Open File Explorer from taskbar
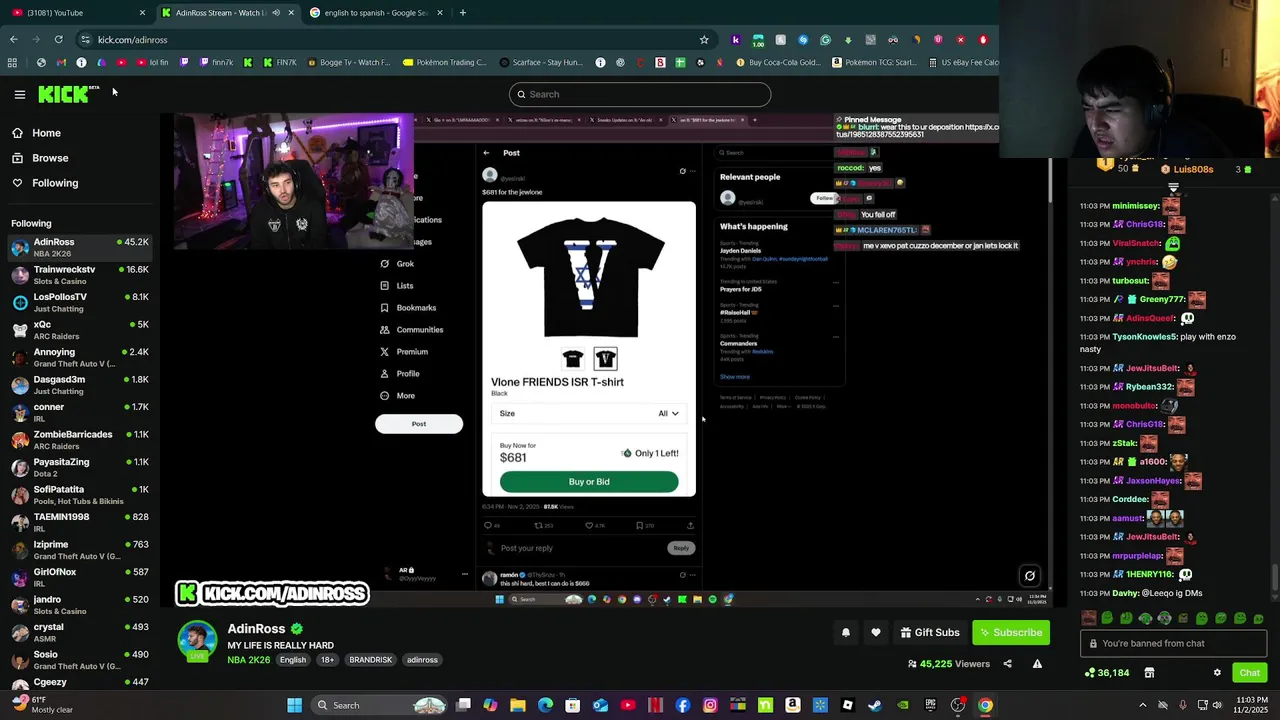1280x720 pixels. click(x=518, y=705)
